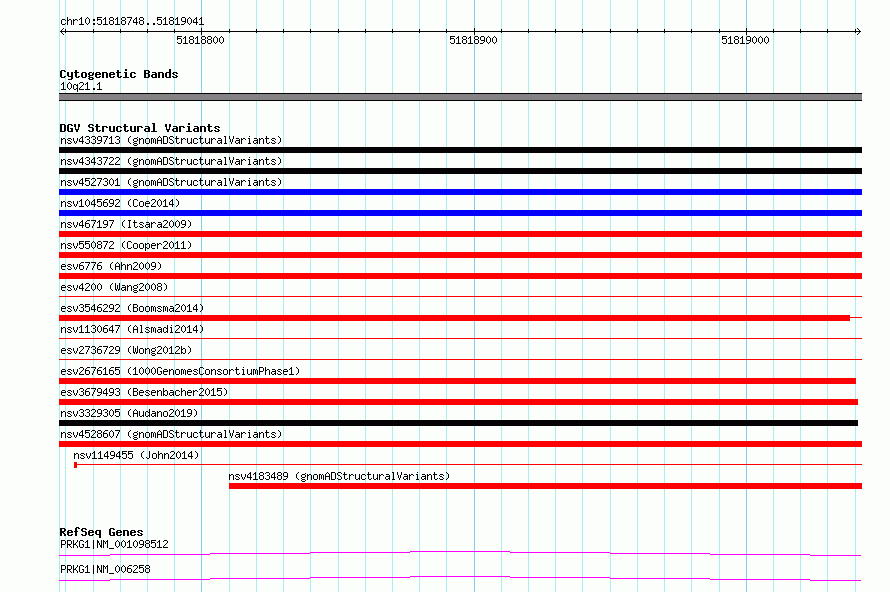This screenshot has height=592, width=890.
Task: Open variant esv3679493 (Besenbacher2015) label
Action: (x=144, y=392)
